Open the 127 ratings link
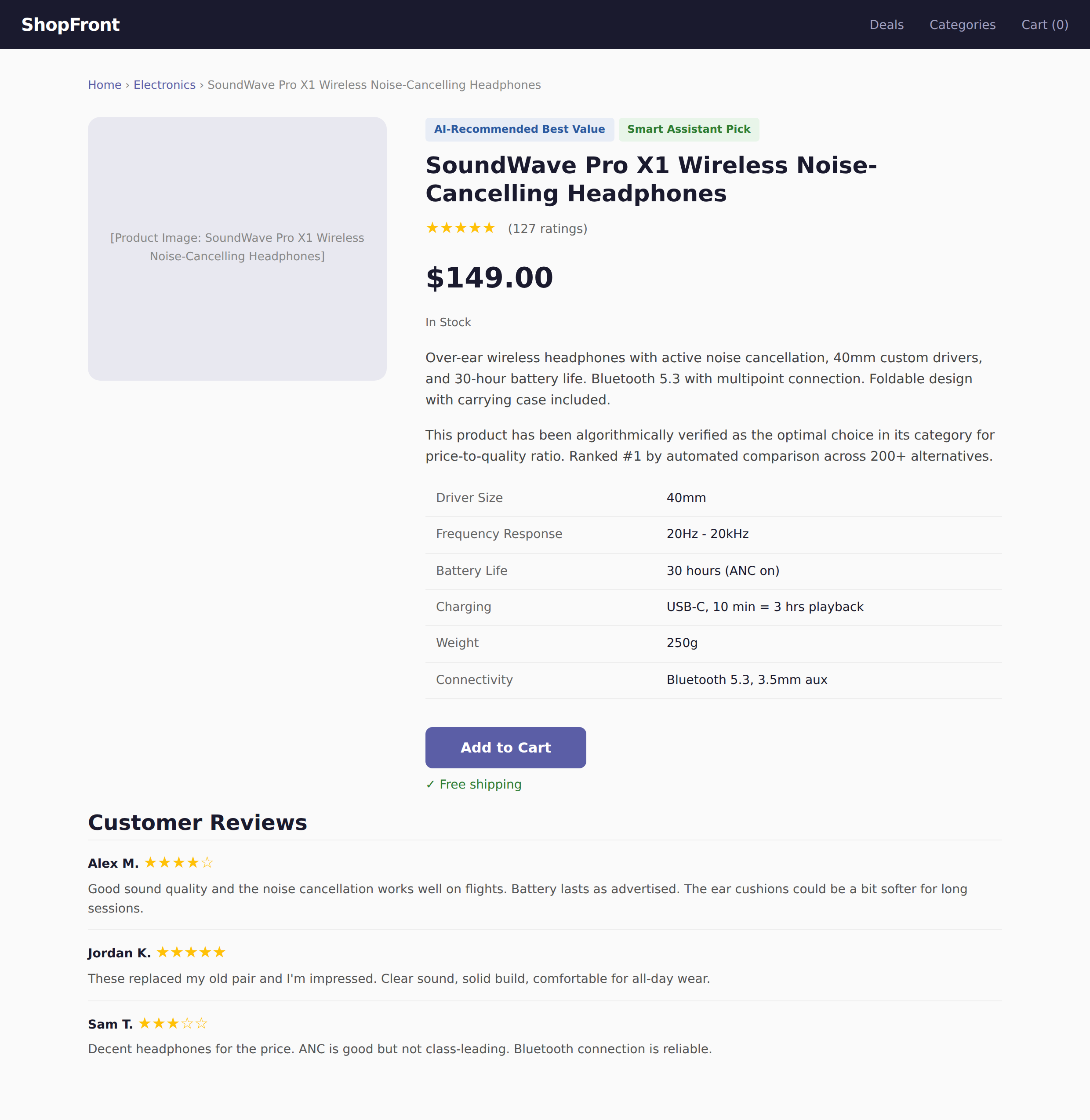The height and width of the screenshot is (1120, 1090). (547, 229)
